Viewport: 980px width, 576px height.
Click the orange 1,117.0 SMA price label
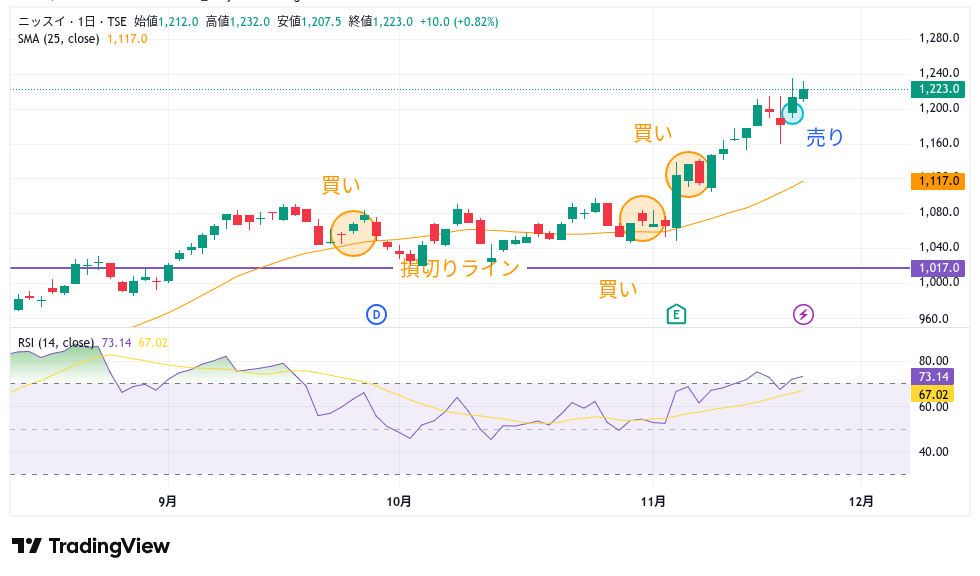click(x=937, y=181)
